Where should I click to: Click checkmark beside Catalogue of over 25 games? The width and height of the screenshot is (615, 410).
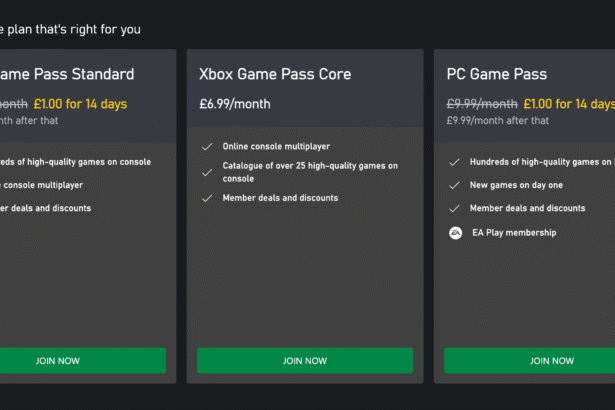coord(207,172)
